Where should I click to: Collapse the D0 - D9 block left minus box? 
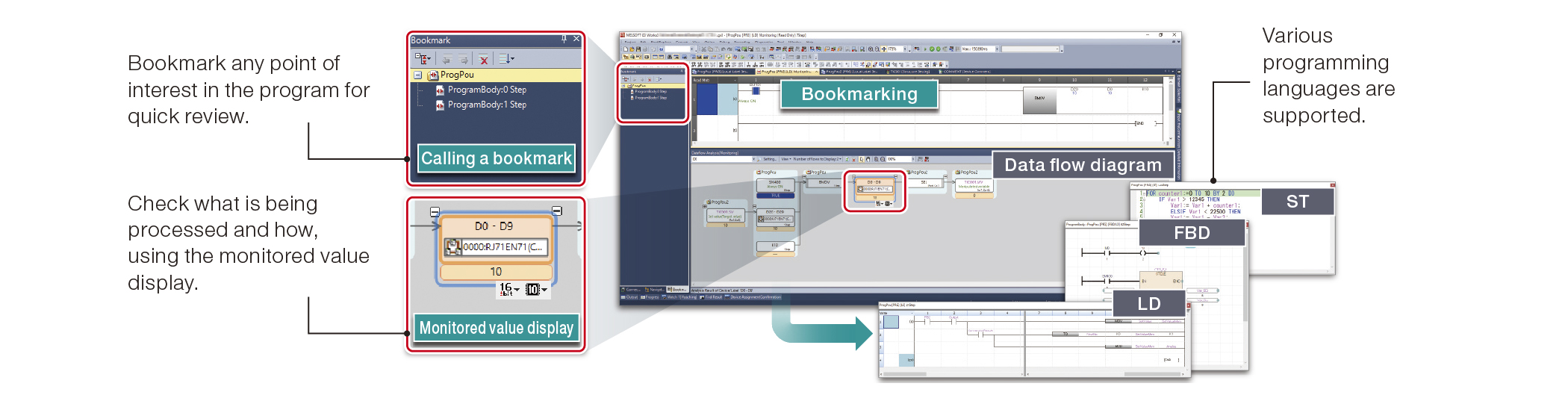click(x=435, y=212)
